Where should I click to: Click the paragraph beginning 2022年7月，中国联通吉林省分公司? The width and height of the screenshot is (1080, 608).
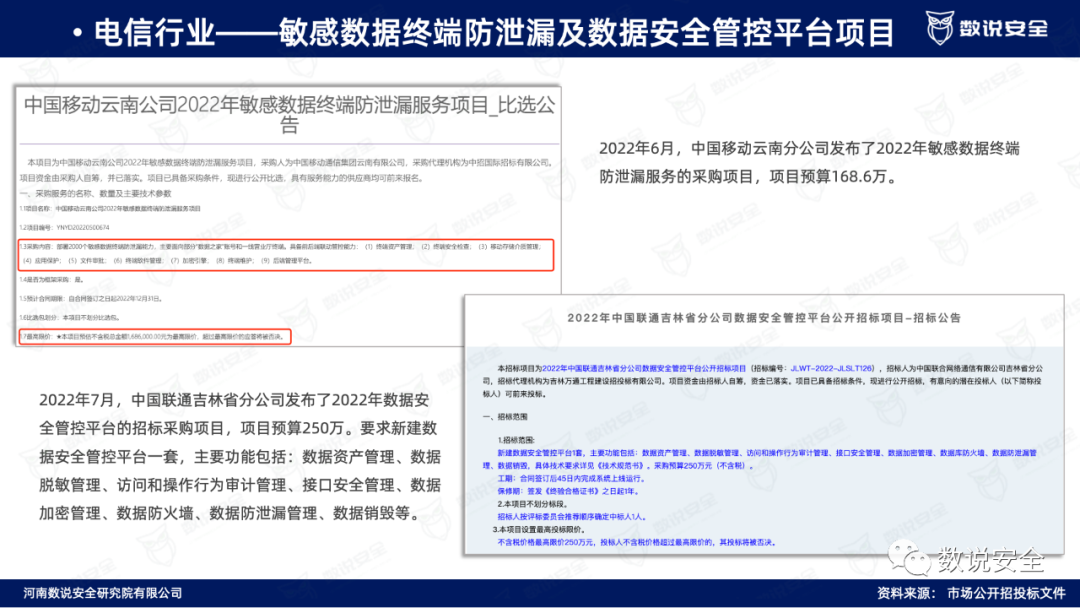point(240,457)
